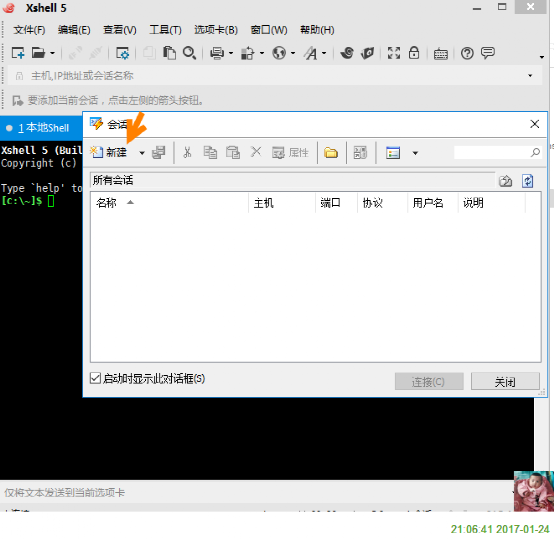Expand the file transfer dropdown arrow
Viewport: 554px width, 541px height.
pos(262,53)
